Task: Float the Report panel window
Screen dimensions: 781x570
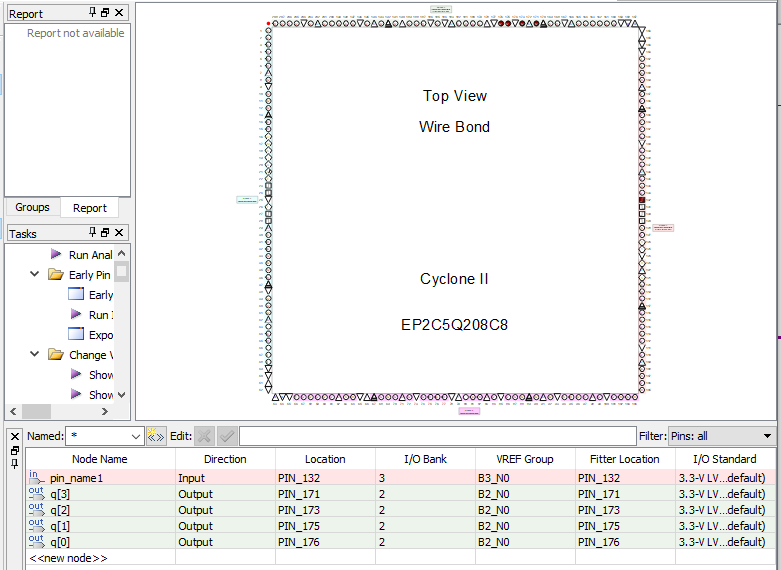Action: pyautogui.click(x=105, y=12)
